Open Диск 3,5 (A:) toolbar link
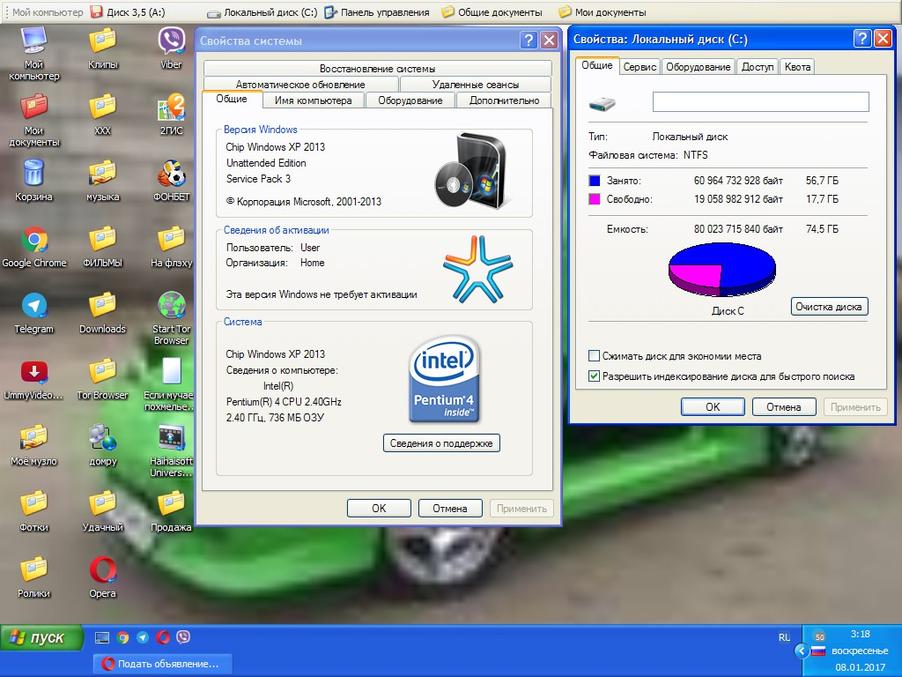 pos(128,12)
